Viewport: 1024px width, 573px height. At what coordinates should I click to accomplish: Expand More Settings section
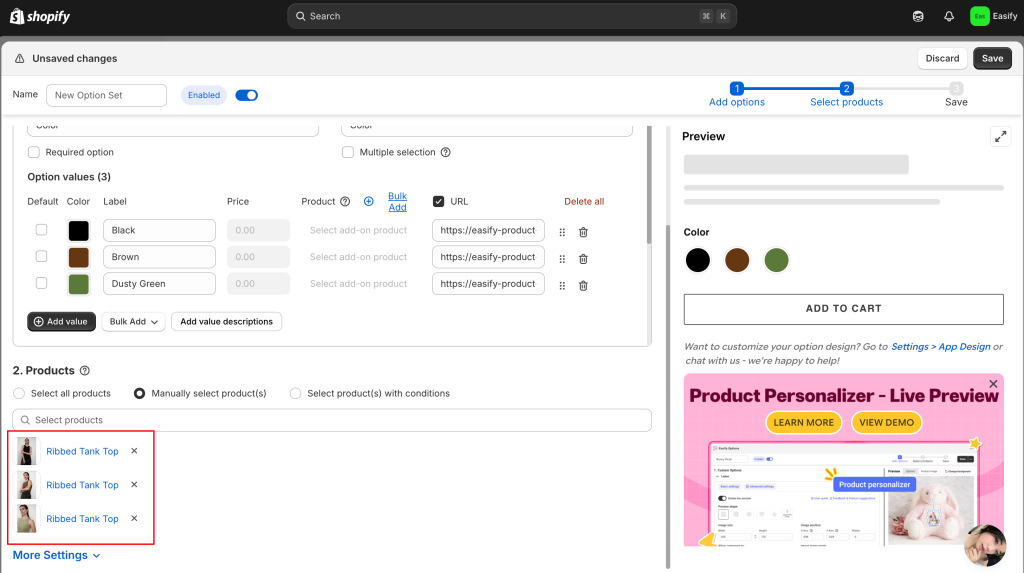pos(57,555)
